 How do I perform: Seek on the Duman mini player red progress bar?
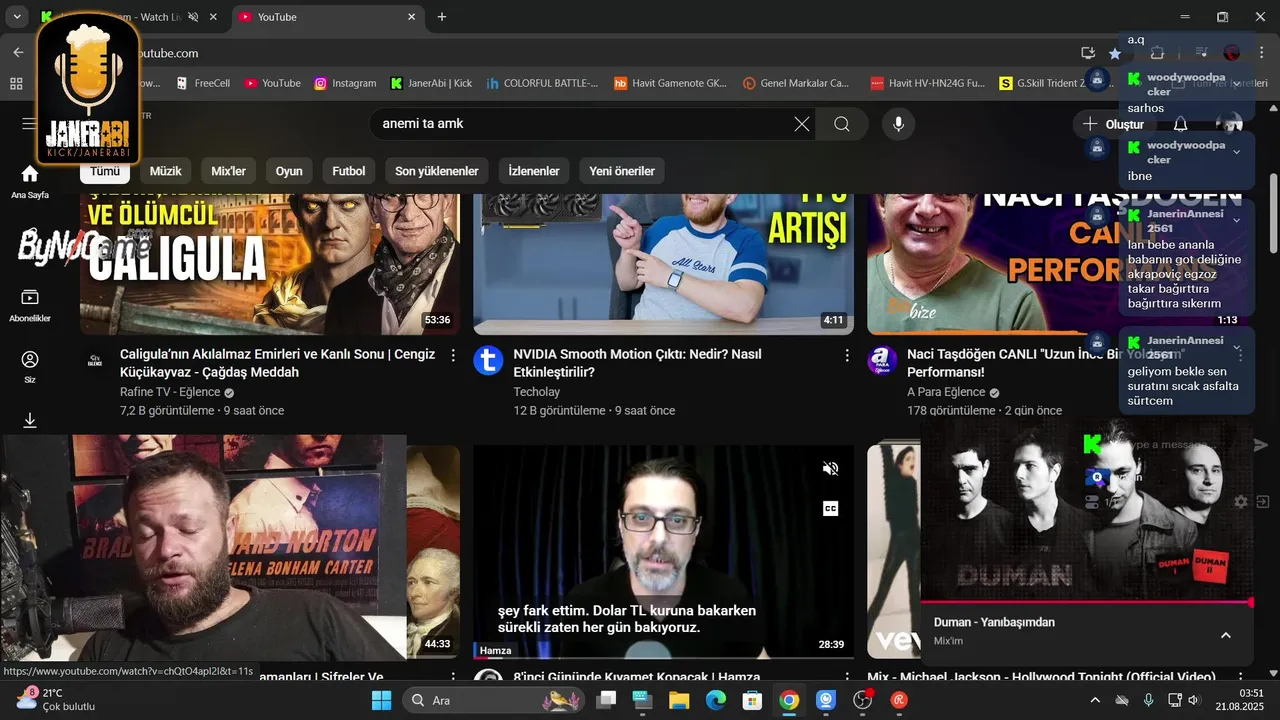point(1086,603)
